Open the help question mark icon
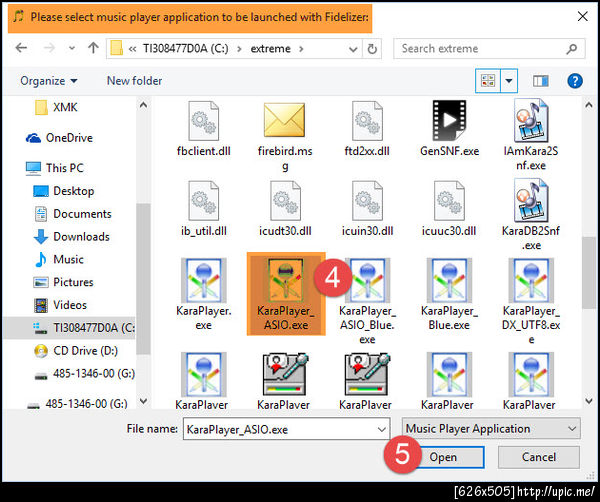The height and width of the screenshot is (502, 600). click(575, 81)
